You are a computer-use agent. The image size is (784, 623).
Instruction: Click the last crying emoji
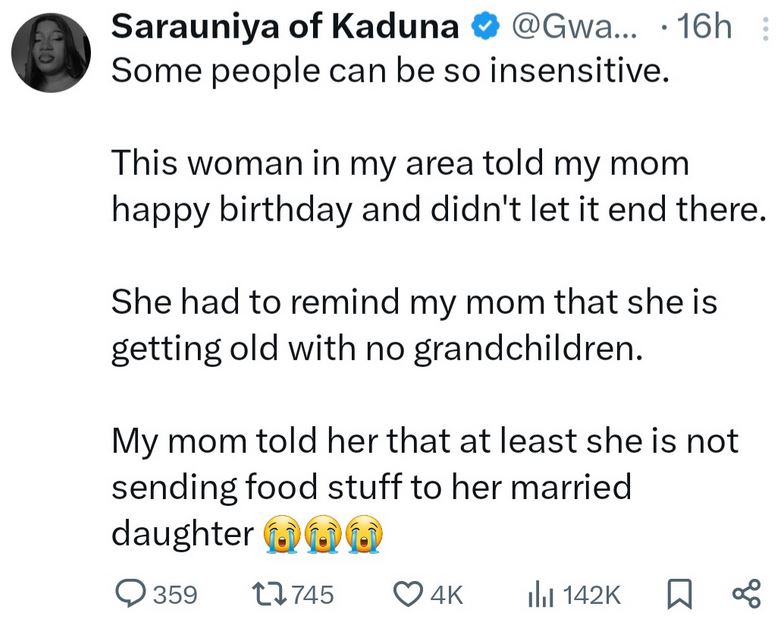362,537
